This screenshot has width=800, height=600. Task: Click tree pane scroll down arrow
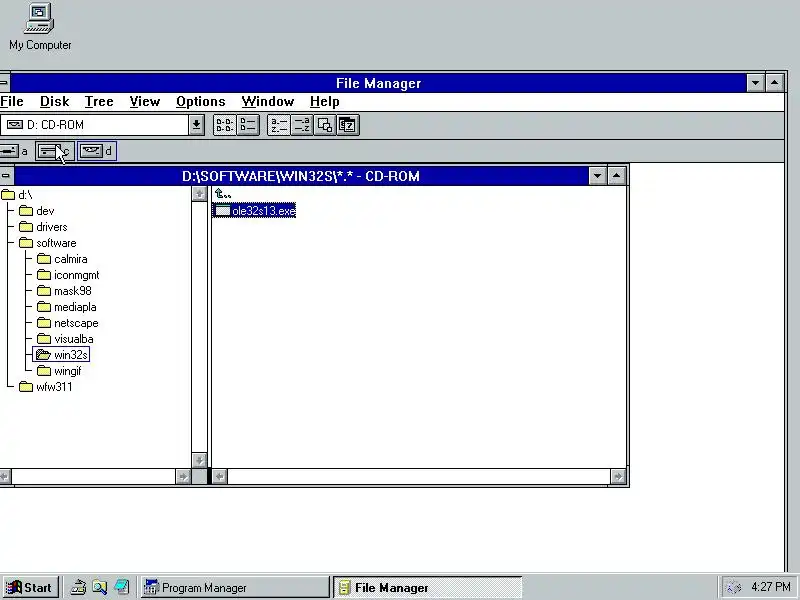[x=199, y=460]
